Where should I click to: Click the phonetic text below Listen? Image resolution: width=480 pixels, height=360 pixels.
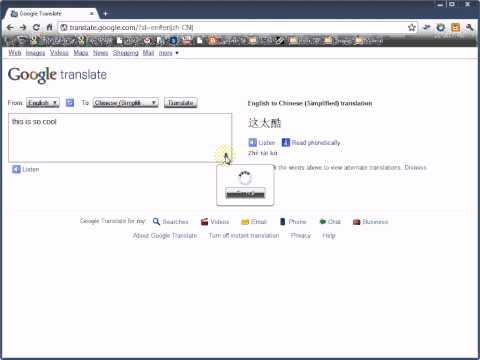(263, 153)
